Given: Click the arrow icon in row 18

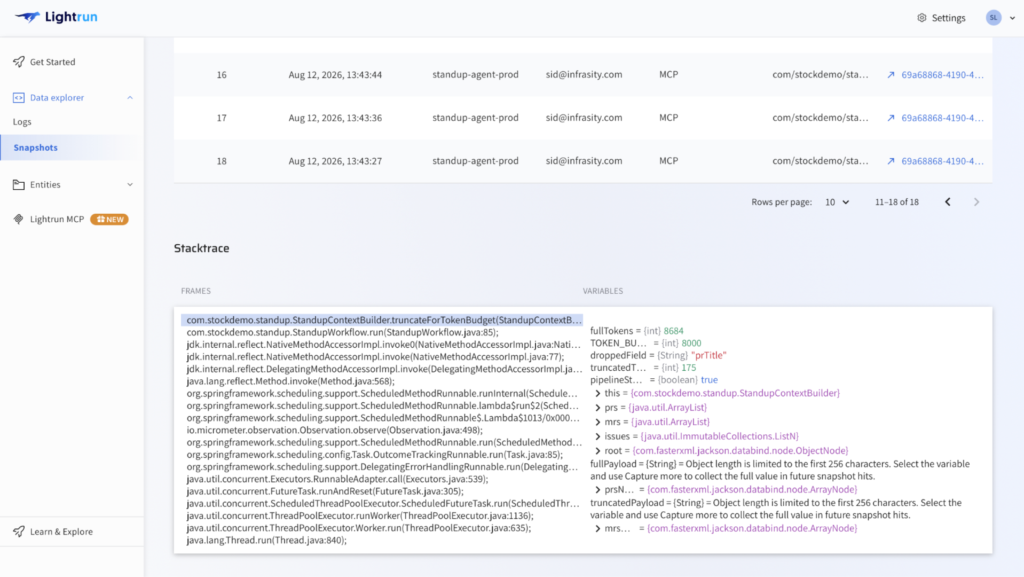Looking at the screenshot, I should pos(891,161).
